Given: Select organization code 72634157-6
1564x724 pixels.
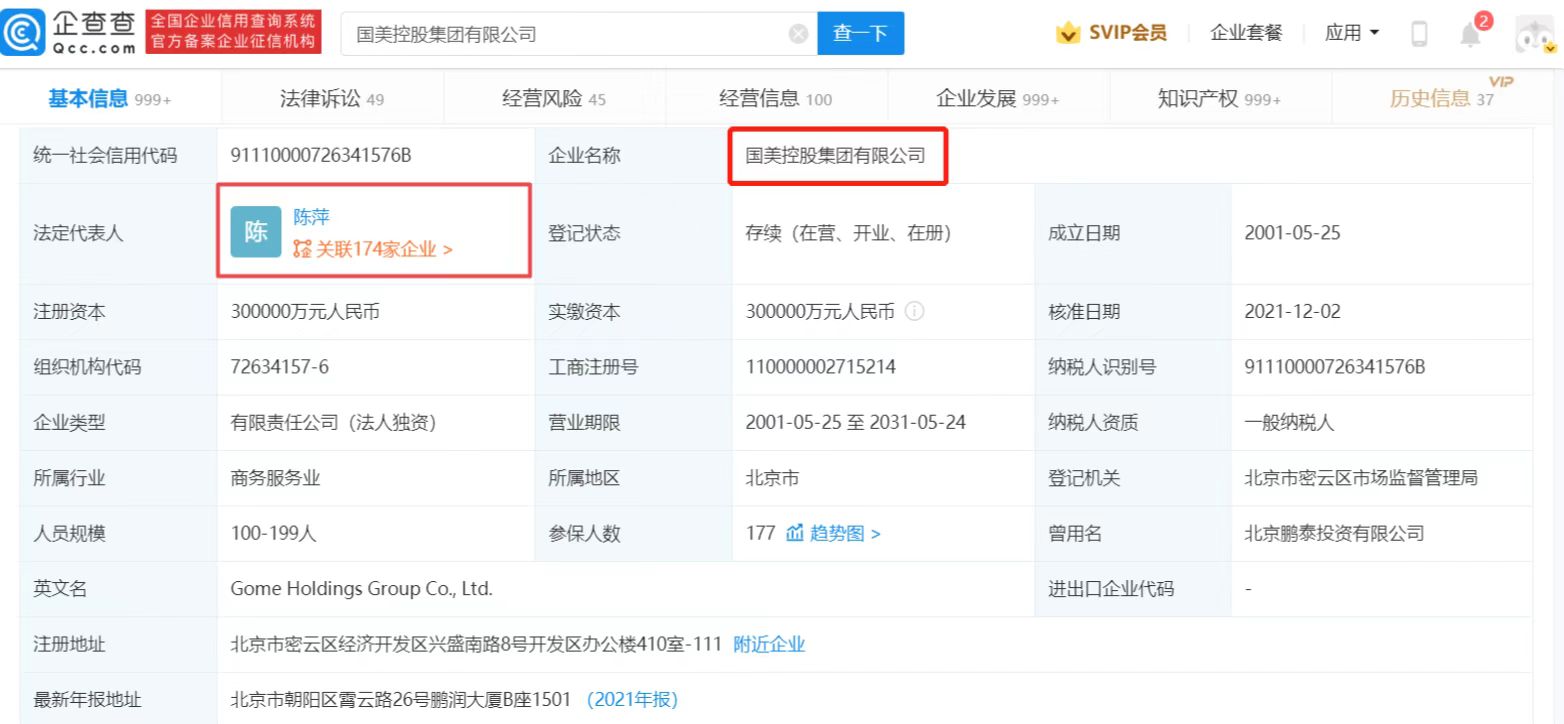Looking at the screenshot, I should [280, 367].
